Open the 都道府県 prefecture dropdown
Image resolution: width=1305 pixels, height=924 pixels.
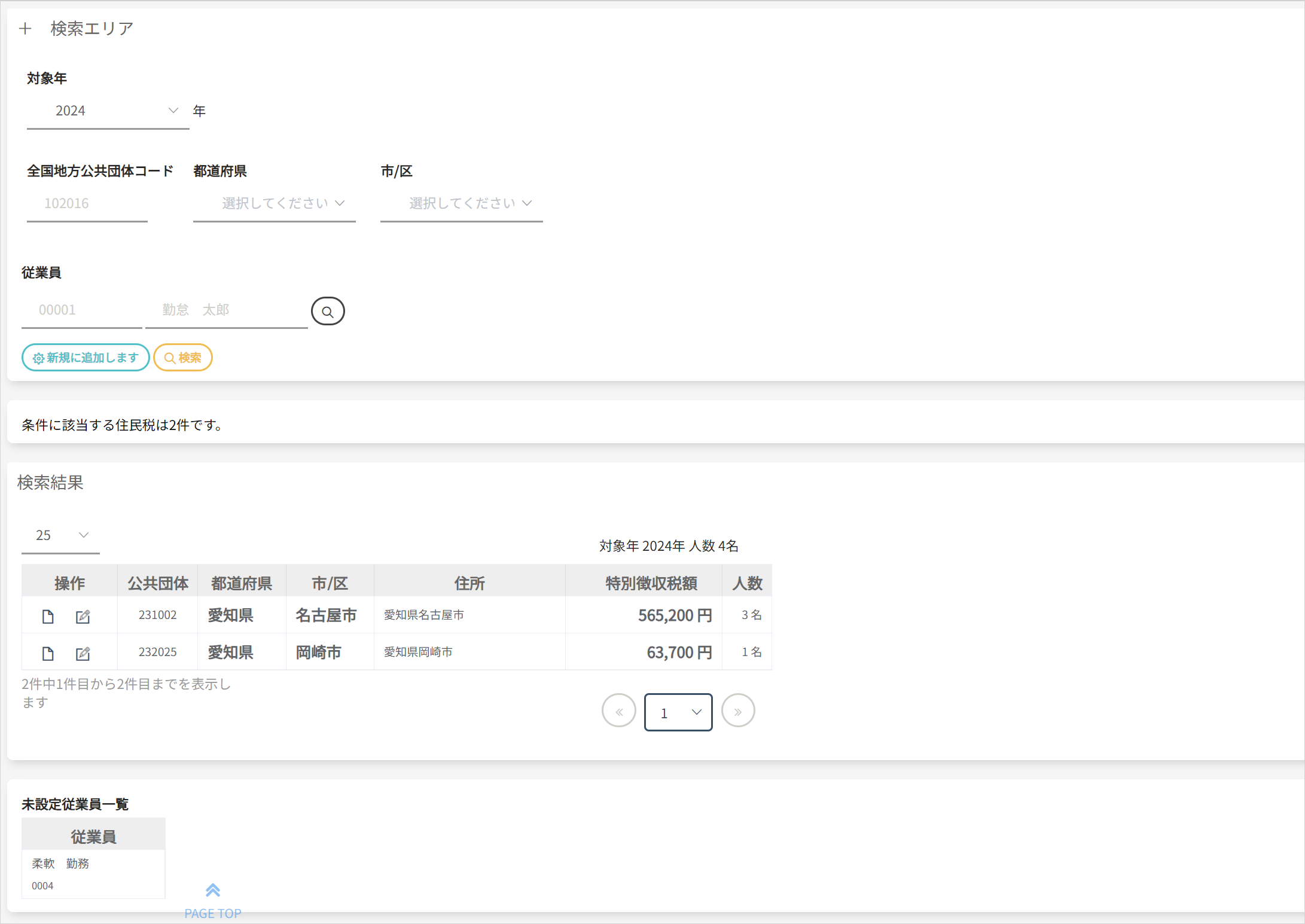tap(275, 204)
